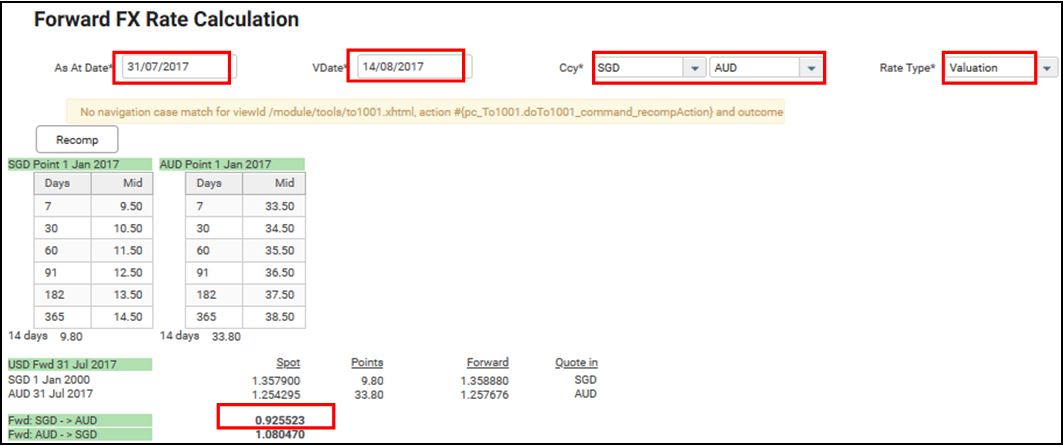1063x446 pixels.
Task: Open the AUD currency dropdown
Action: tap(811, 68)
